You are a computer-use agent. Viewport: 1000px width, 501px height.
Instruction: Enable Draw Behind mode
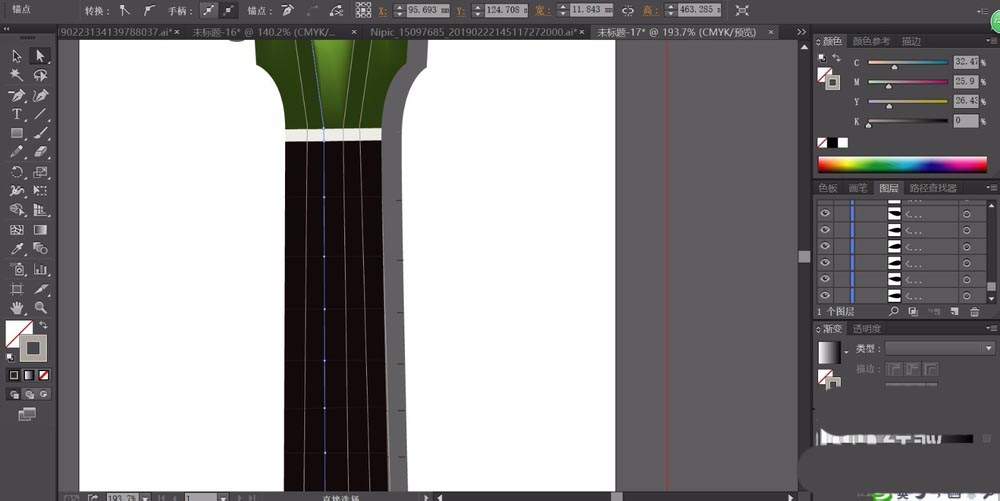point(29,395)
